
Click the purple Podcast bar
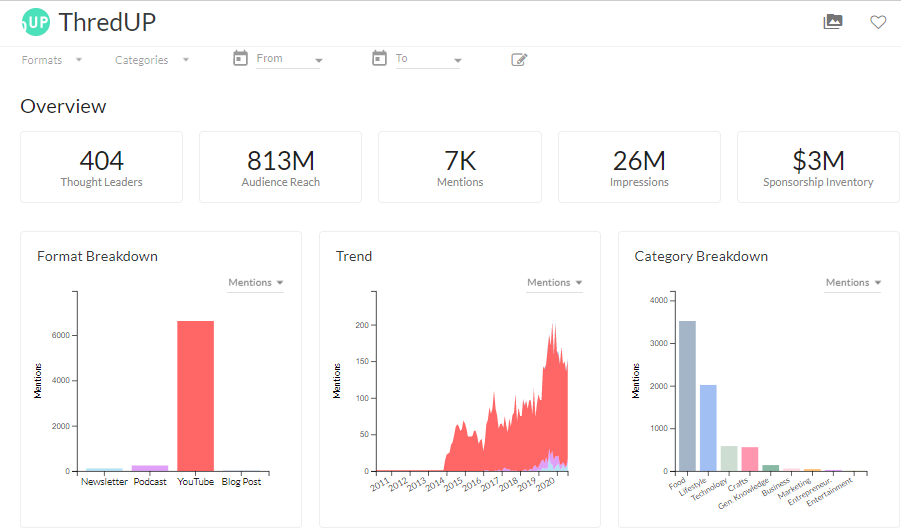click(x=150, y=468)
